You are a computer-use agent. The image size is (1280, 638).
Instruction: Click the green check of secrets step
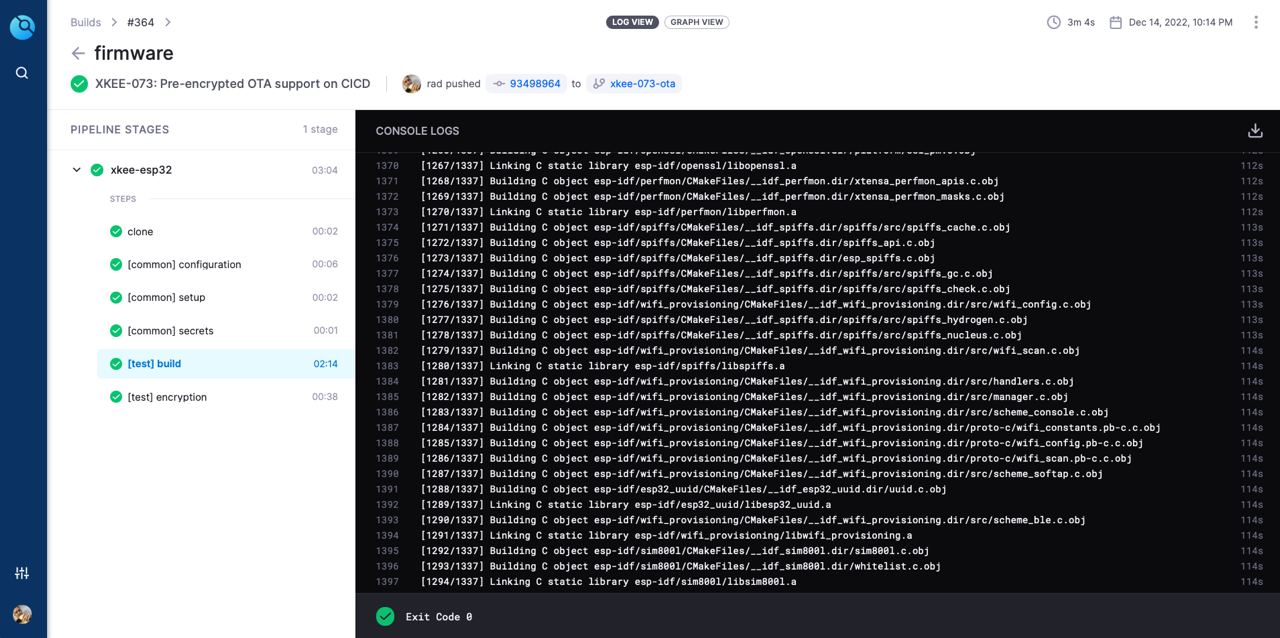point(116,331)
